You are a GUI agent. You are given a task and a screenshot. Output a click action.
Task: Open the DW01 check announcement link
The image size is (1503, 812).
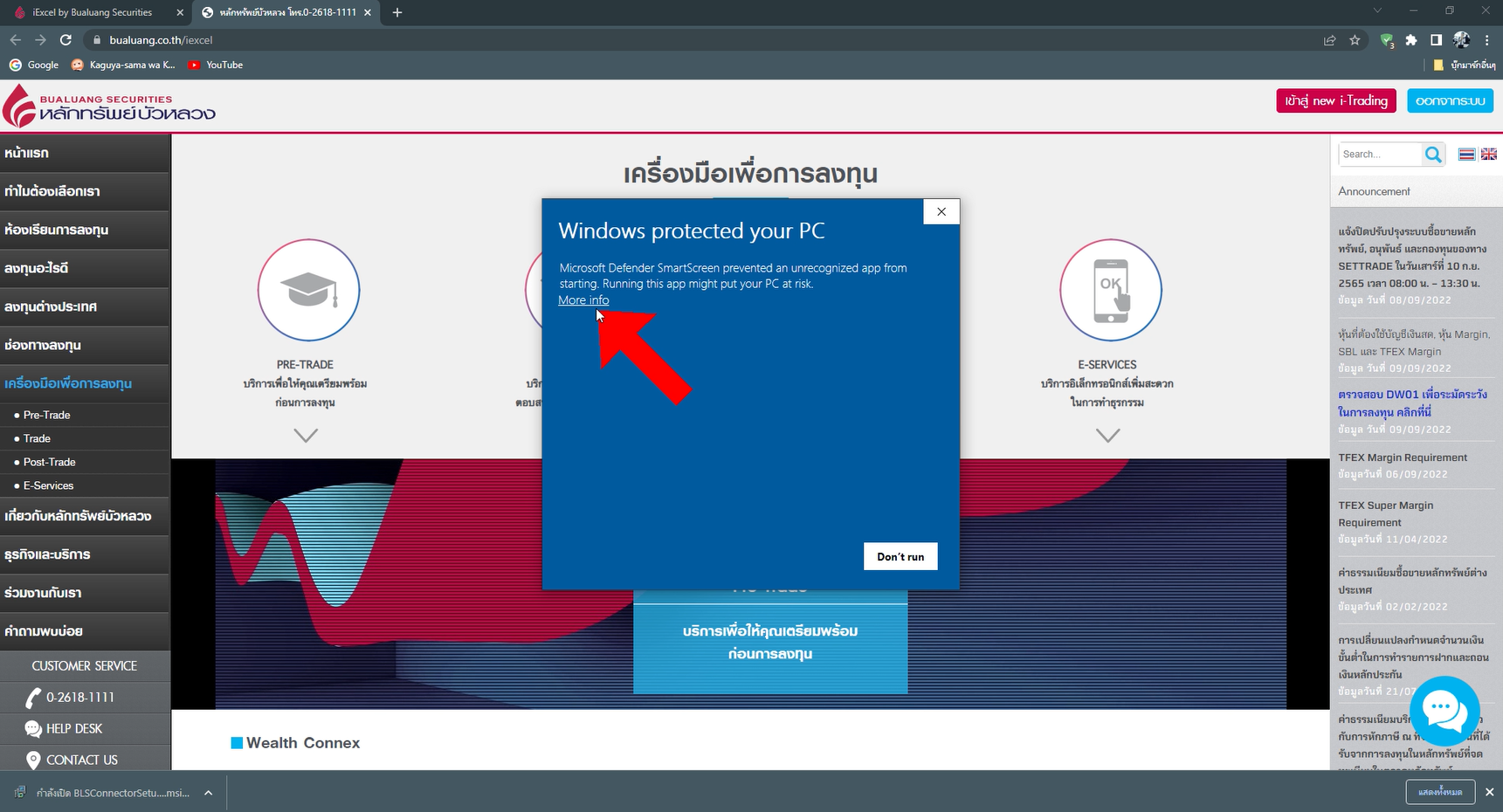(1412, 403)
